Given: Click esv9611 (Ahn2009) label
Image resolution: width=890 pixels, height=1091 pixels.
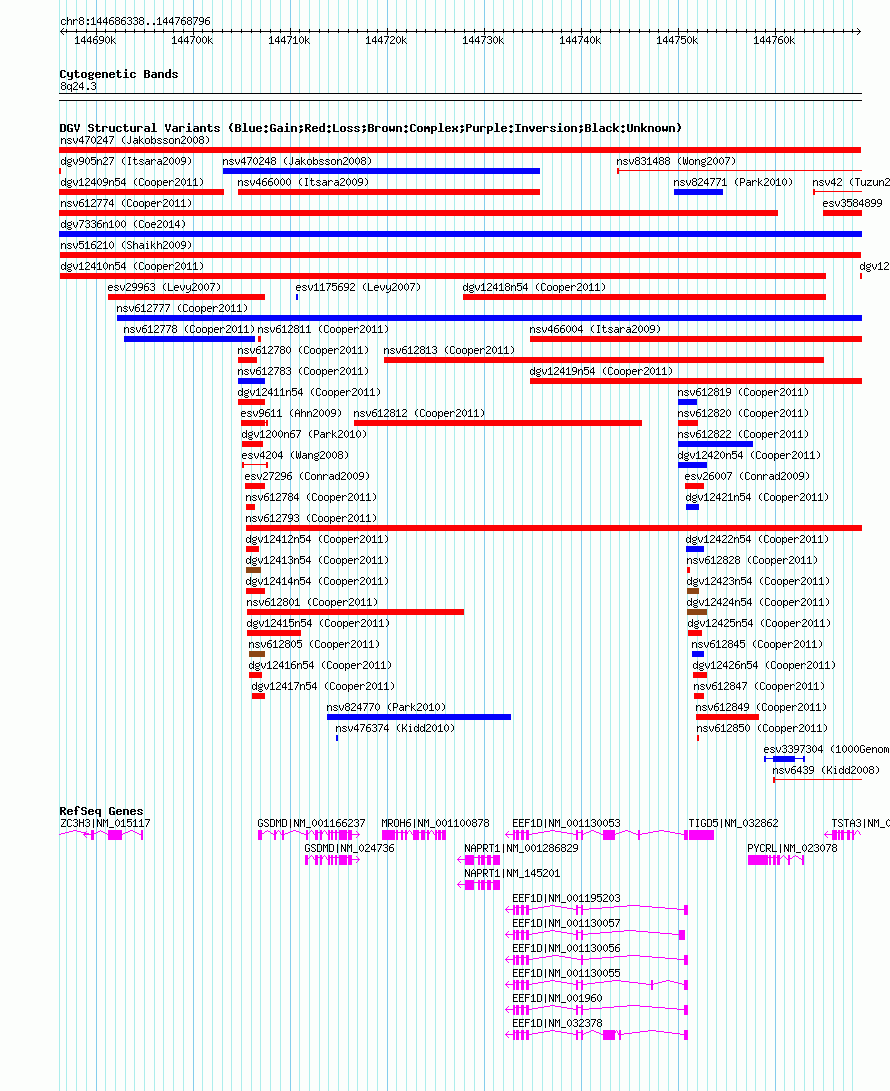Looking at the screenshot, I should [291, 413].
